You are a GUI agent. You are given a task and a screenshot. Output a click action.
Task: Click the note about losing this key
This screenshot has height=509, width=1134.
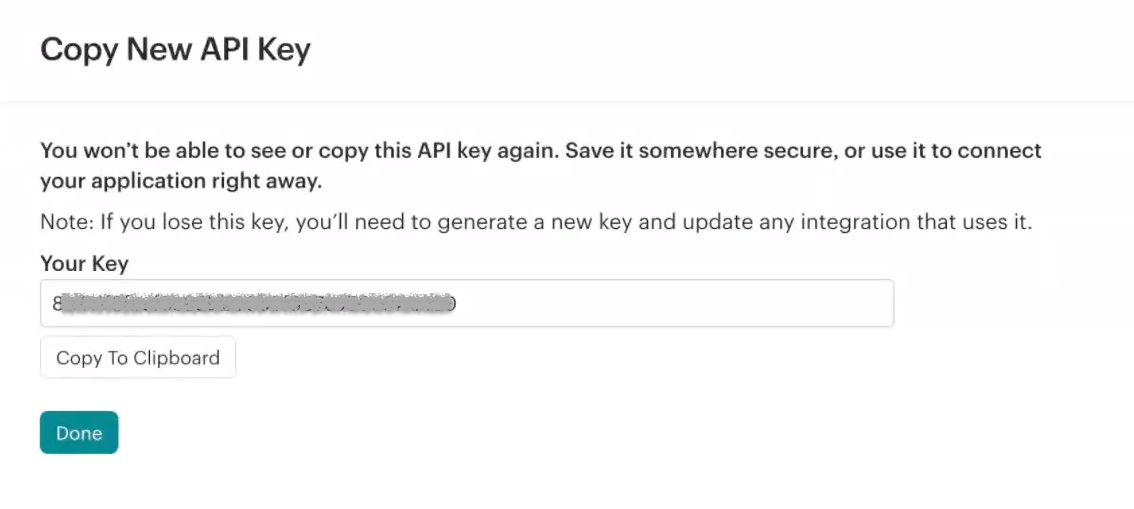[x=535, y=222]
